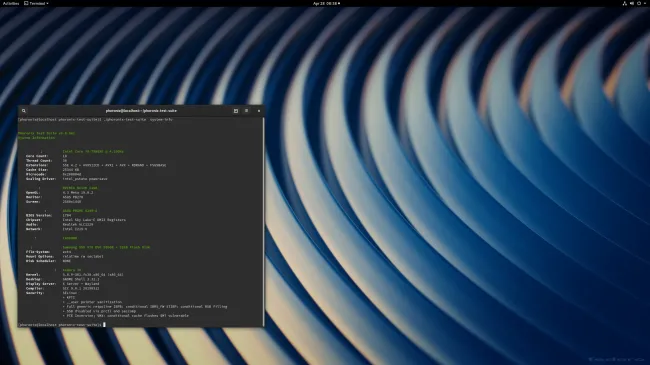Viewport: 650px width, 365px height.
Task: Click the 'Audio:' label
Action: 32,224
